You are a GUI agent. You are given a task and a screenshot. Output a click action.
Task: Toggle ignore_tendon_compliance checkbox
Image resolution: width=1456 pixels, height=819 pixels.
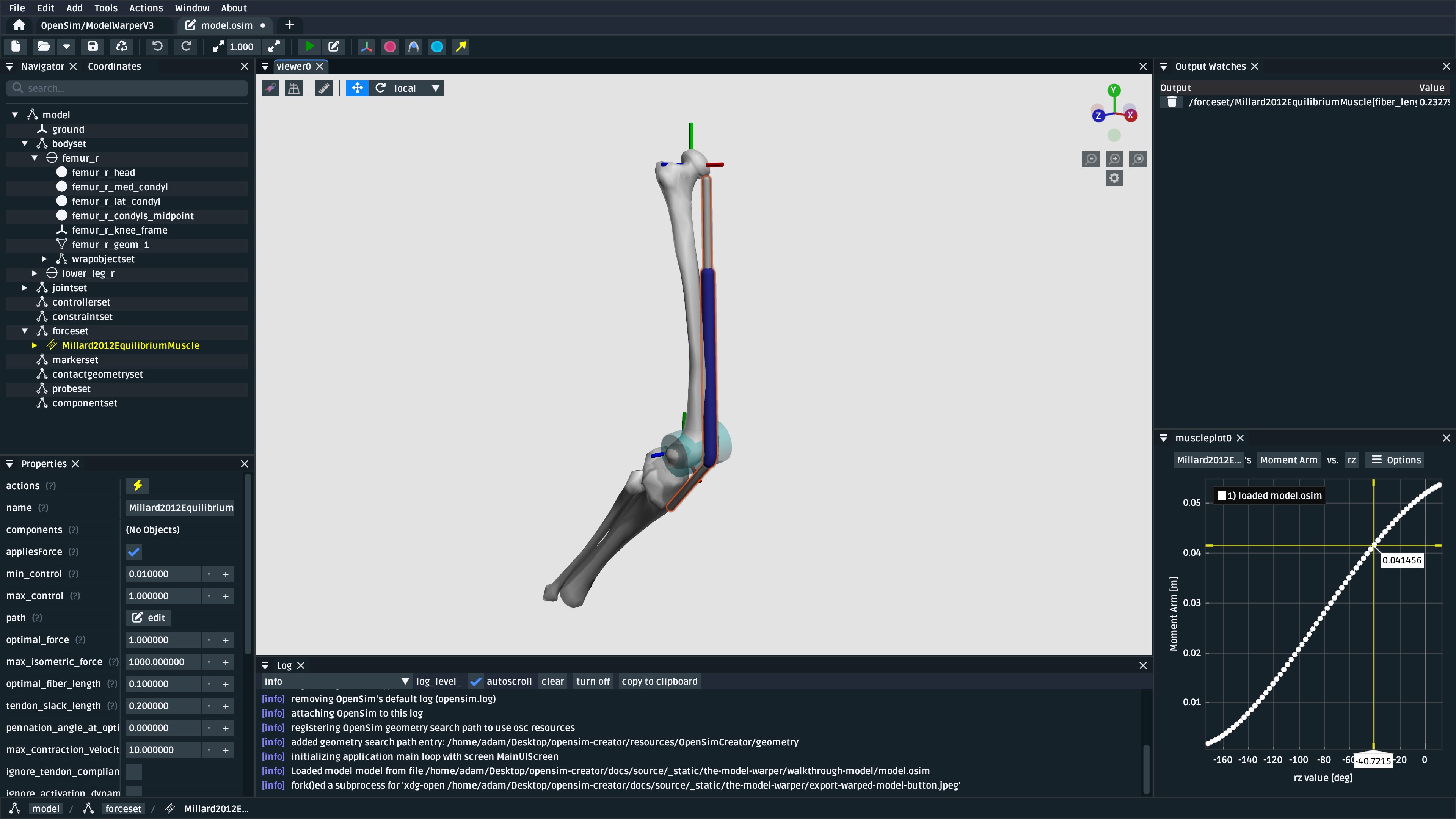(x=134, y=772)
